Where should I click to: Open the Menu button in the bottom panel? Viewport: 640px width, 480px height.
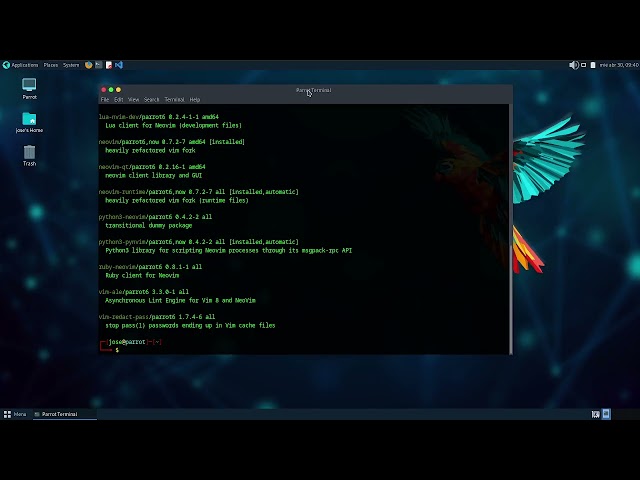[15, 414]
